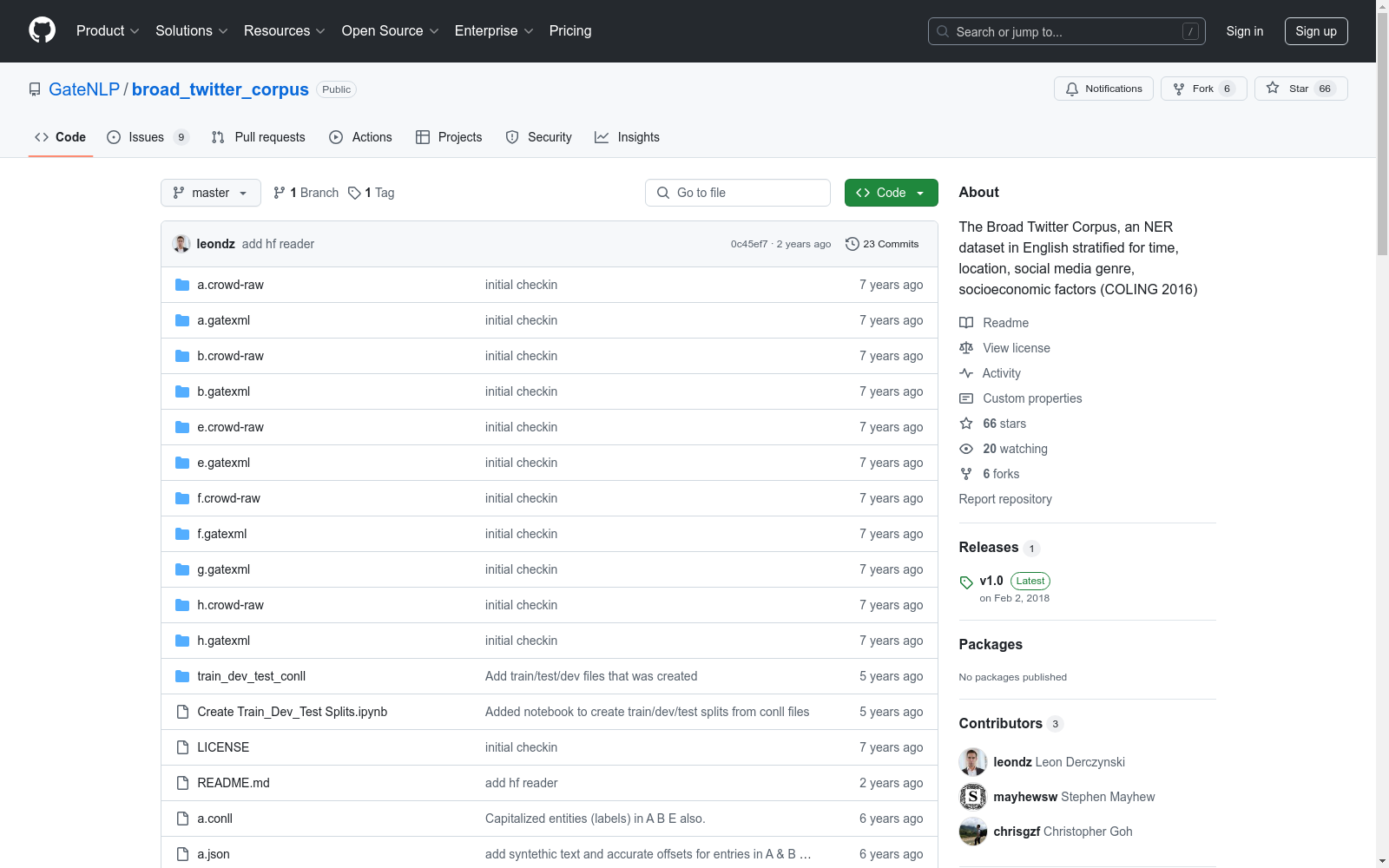
Task: Click the Custom properties note icon
Action: coord(966,398)
